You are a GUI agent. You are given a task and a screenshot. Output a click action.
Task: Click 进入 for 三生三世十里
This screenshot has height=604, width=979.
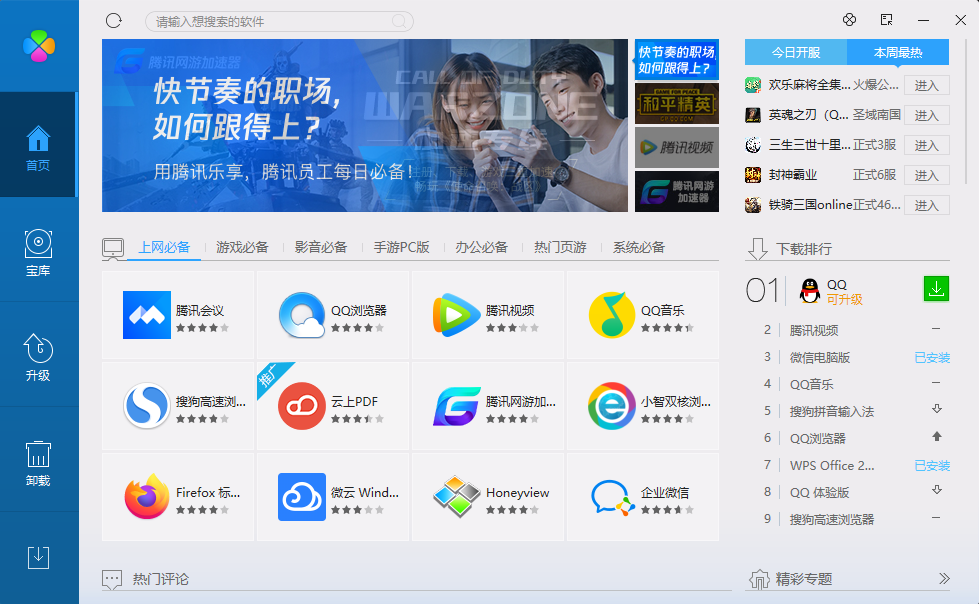927,146
